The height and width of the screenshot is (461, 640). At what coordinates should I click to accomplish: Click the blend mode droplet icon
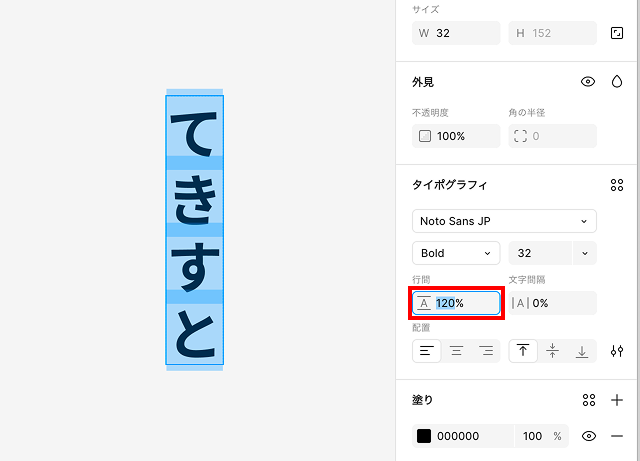617,82
